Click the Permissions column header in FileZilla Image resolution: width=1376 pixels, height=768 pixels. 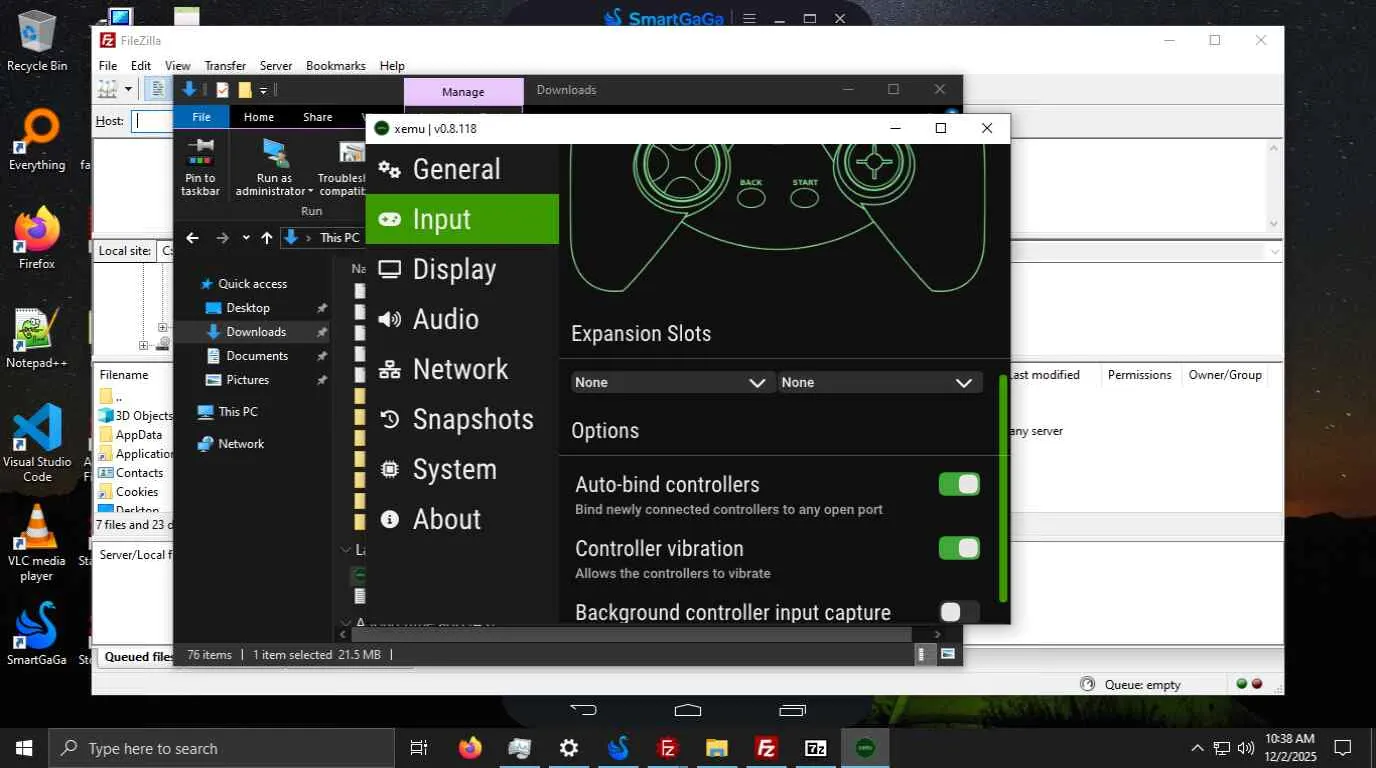(1139, 375)
